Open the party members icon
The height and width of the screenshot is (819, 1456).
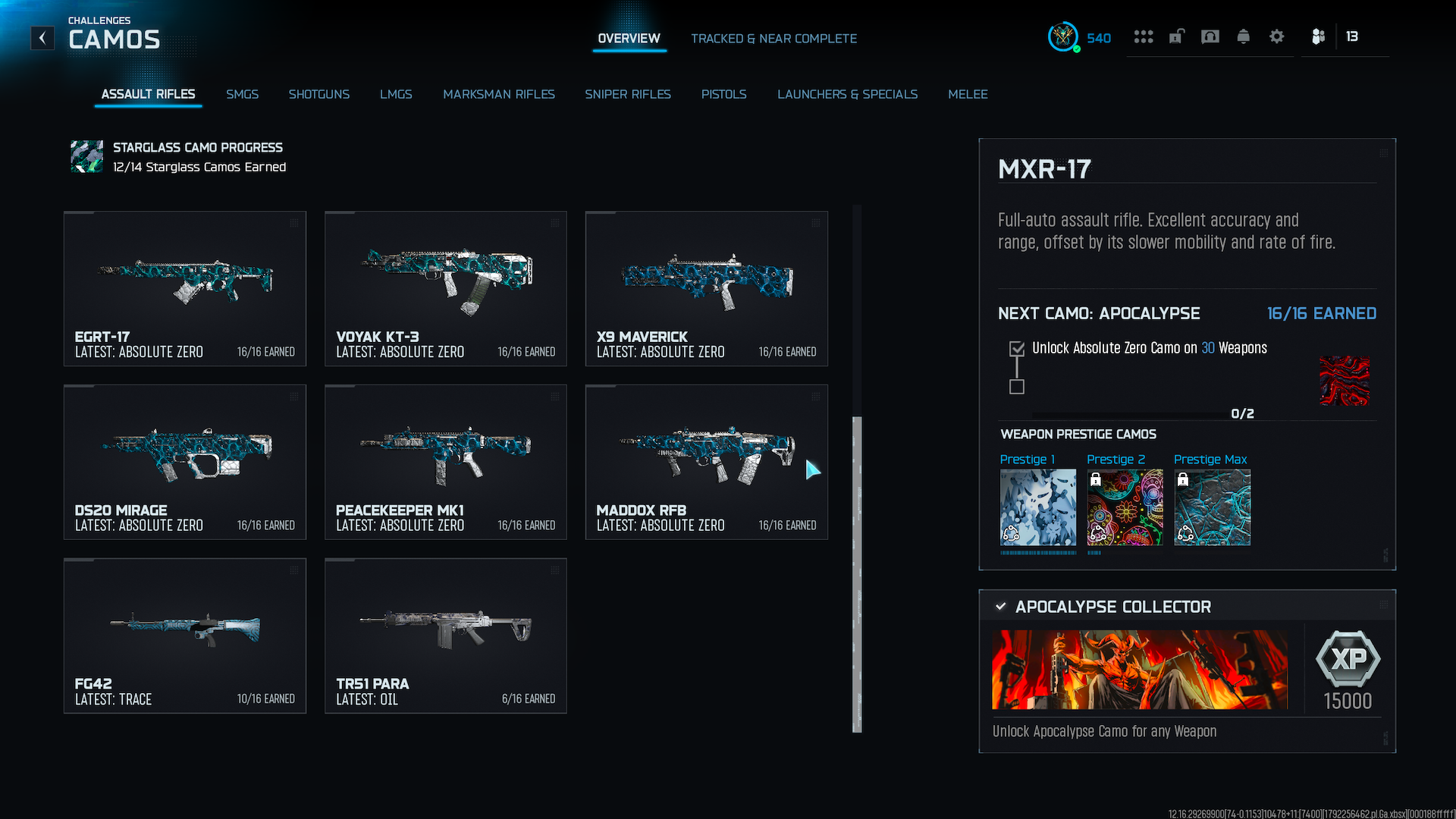[x=1319, y=36]
